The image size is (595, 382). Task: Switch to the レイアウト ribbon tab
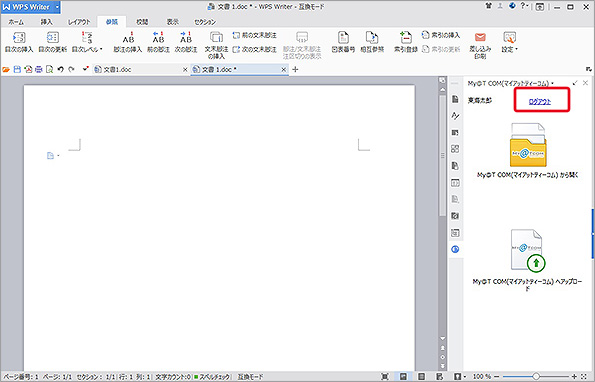tap(79, 22)
